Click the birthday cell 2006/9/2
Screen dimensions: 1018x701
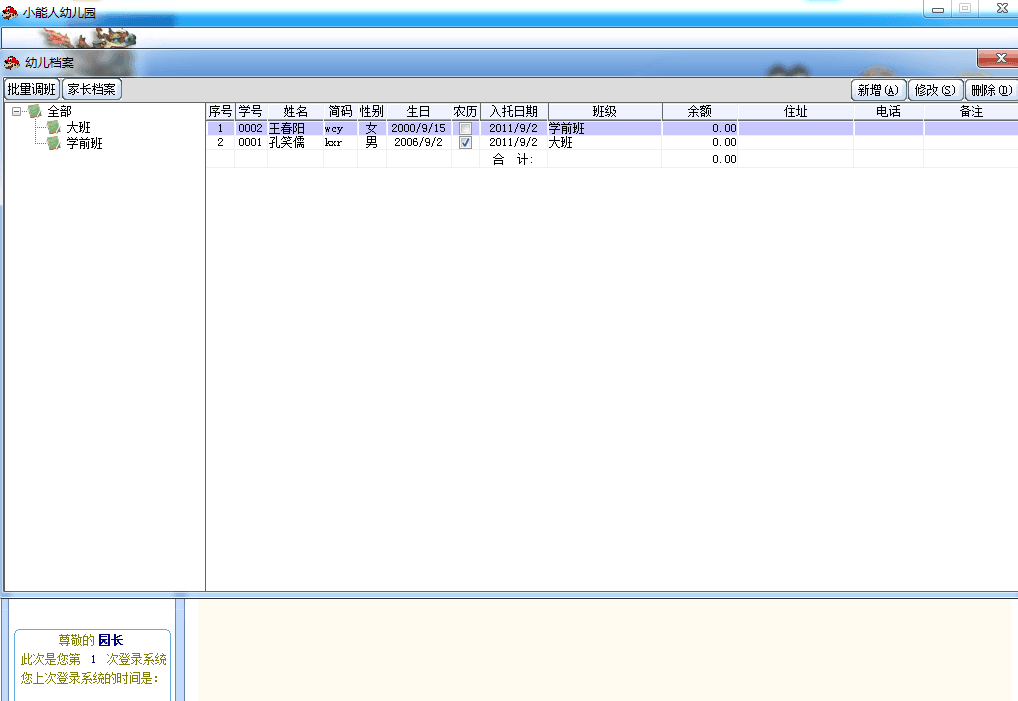coord(419,142)
